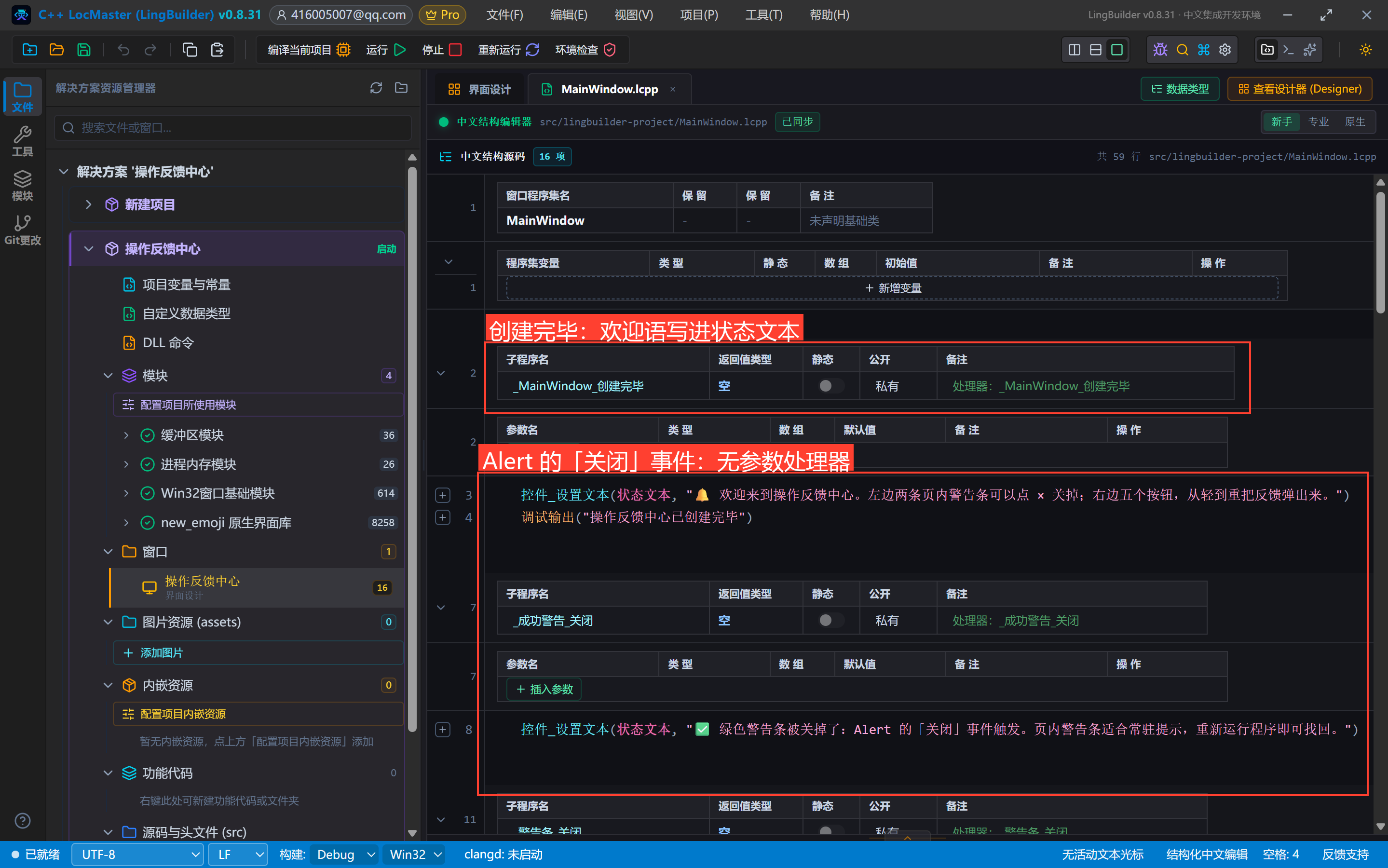Screen dimensions: 1388x868
Task: Close the MainWindow.lcpp tab
Action: tap(673, 89)
